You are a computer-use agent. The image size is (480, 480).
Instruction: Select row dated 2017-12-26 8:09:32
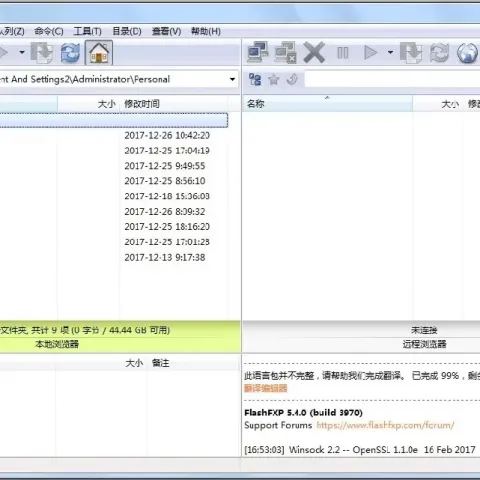point(114,212)
